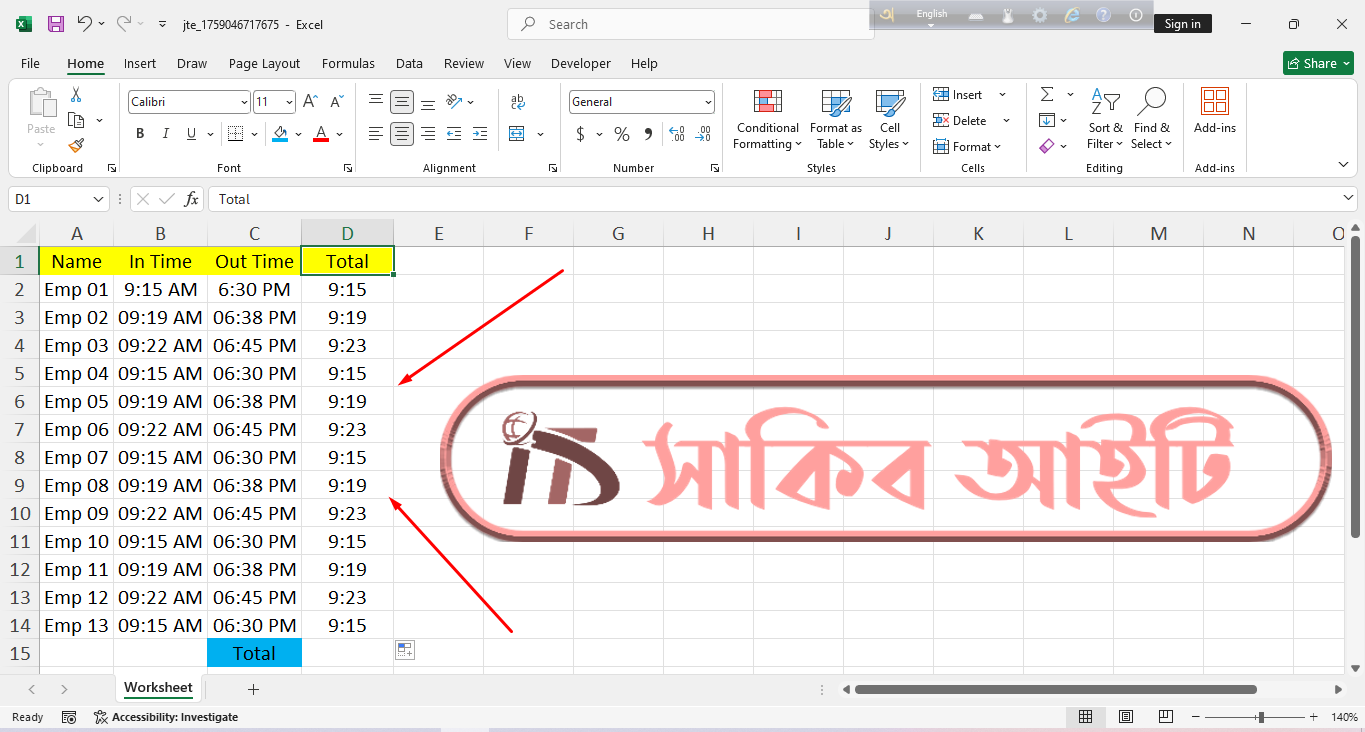Image resolution: width=1365 pixels, height=732 pixels.
Task: Click the Conditional Formatting icon
Action: 767,102
